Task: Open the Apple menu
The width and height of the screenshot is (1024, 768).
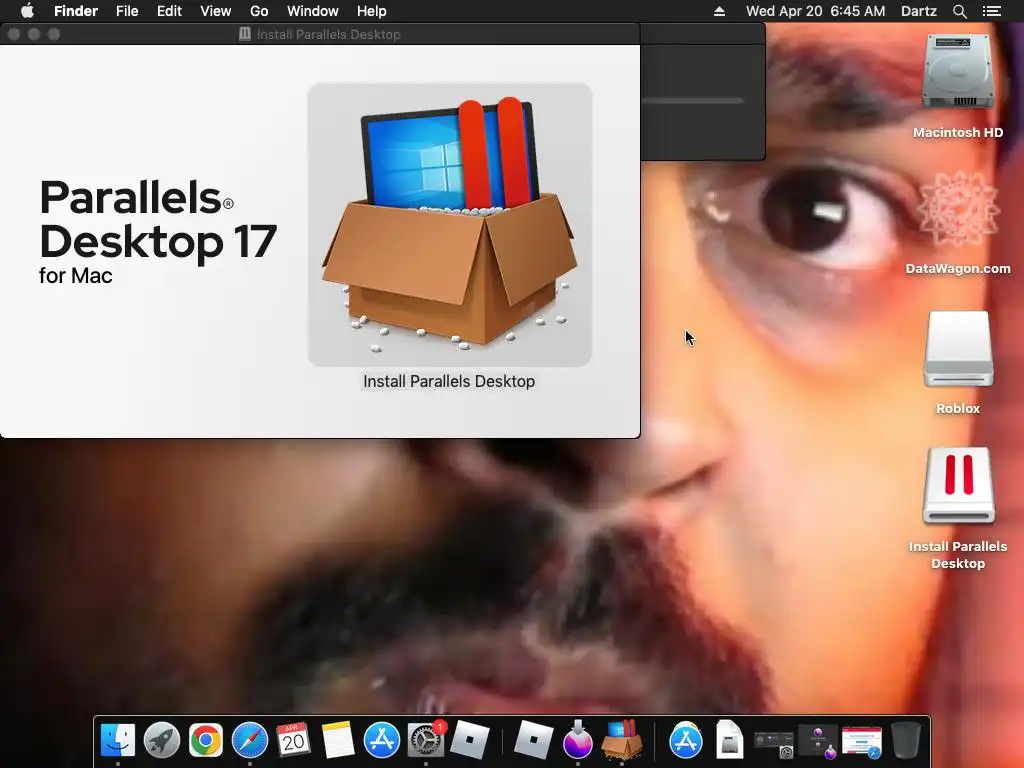Action: pyautogui.click(x=27, y=11)
